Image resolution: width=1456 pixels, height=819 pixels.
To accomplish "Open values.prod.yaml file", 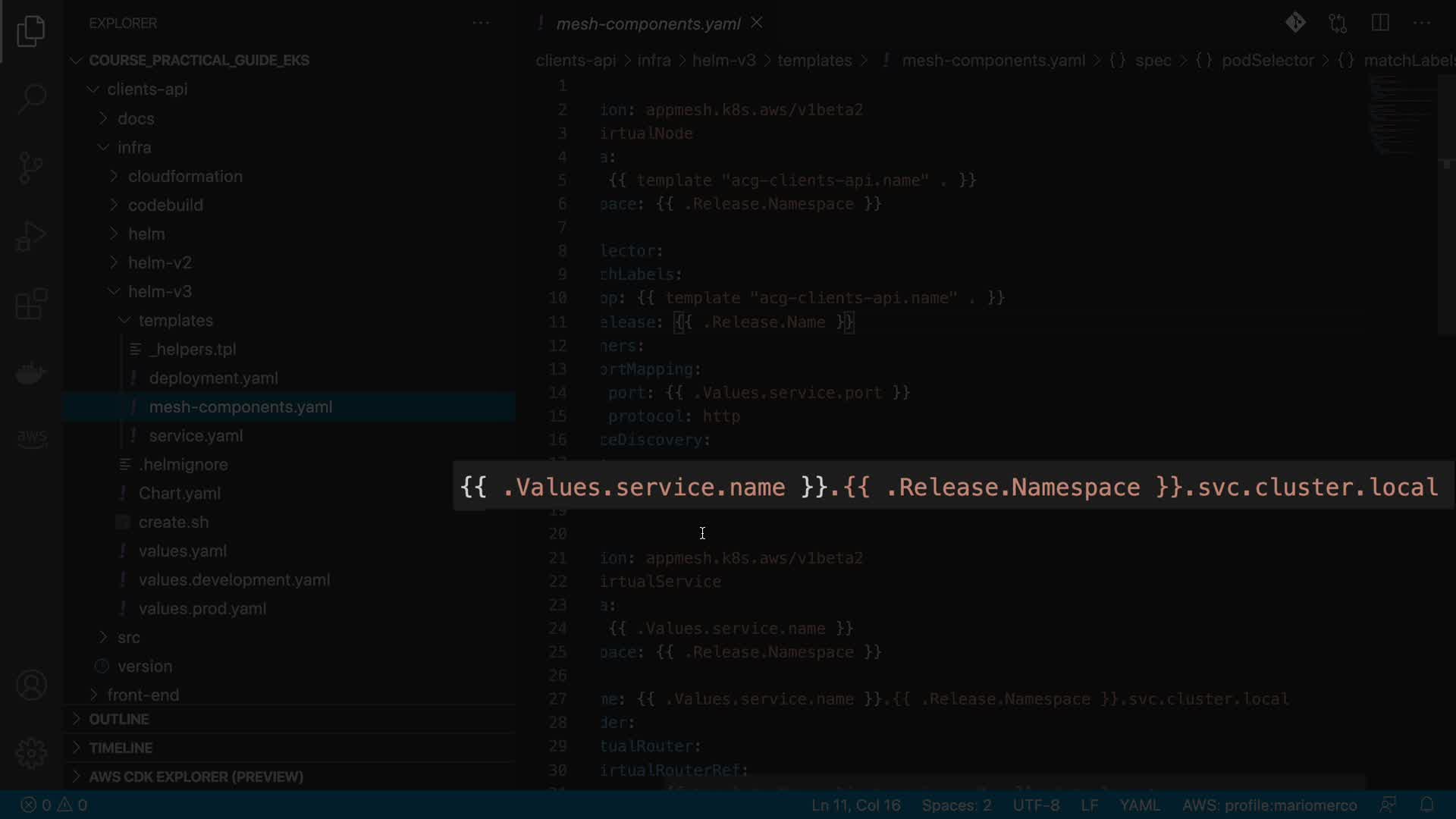I will click(202, 608).
